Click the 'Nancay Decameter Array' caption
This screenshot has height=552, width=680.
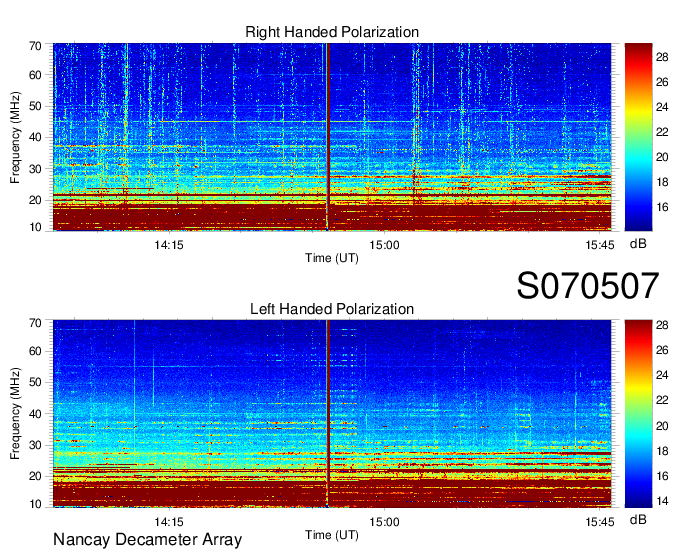coord(147,540)
